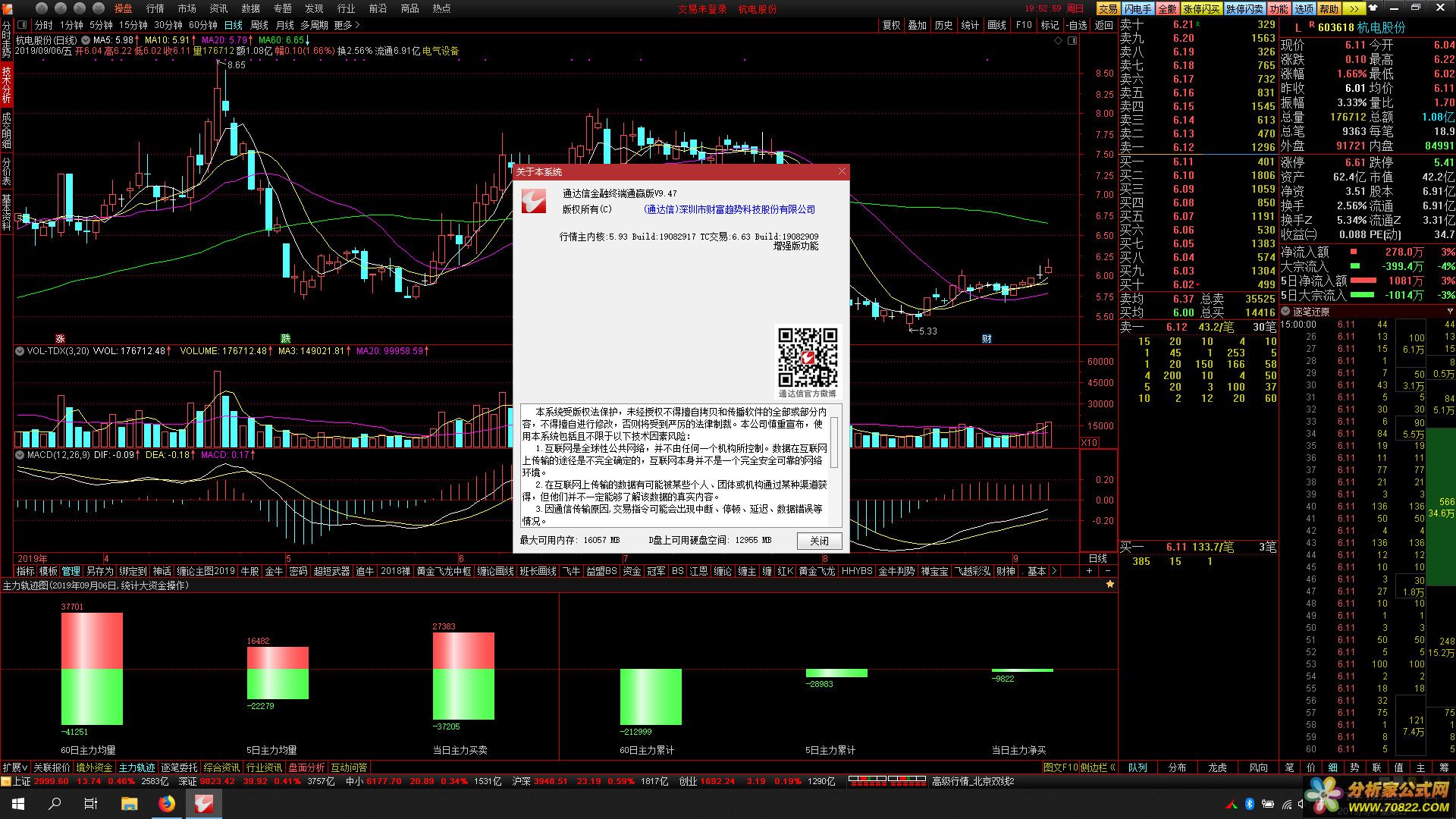The height and width of the screenshot is (819, 1456).
Task: Click 关闭 button in About dialog
Action: (x=820, y=541)
